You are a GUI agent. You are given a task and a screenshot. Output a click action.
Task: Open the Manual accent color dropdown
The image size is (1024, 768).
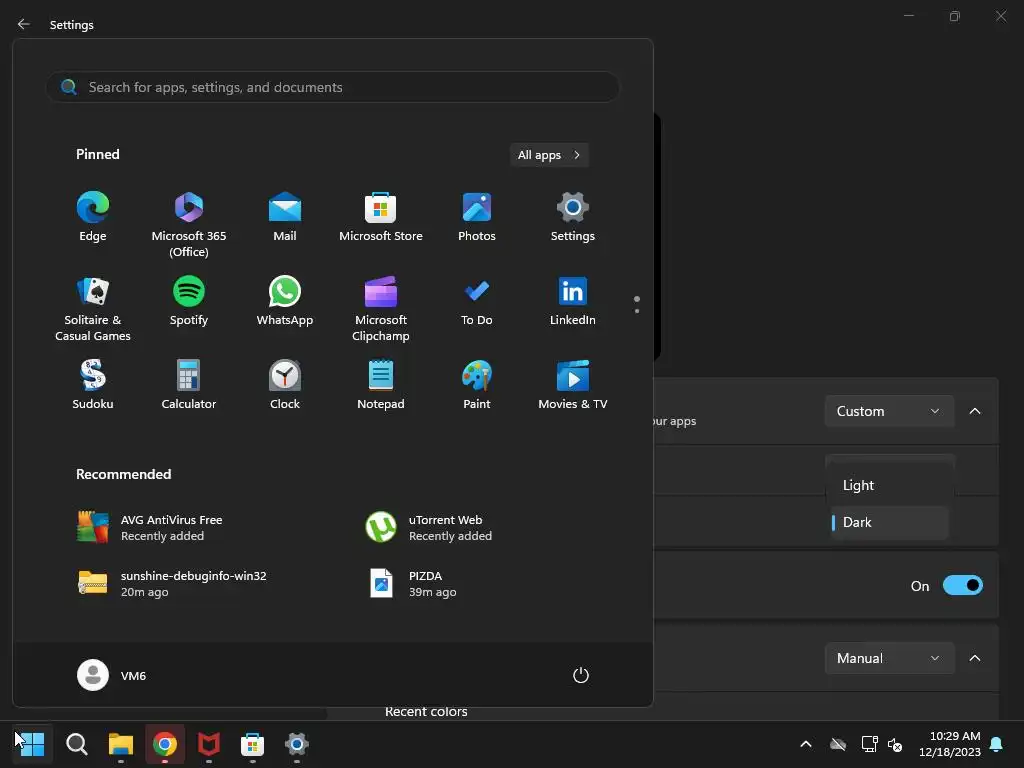coord(889,658)
